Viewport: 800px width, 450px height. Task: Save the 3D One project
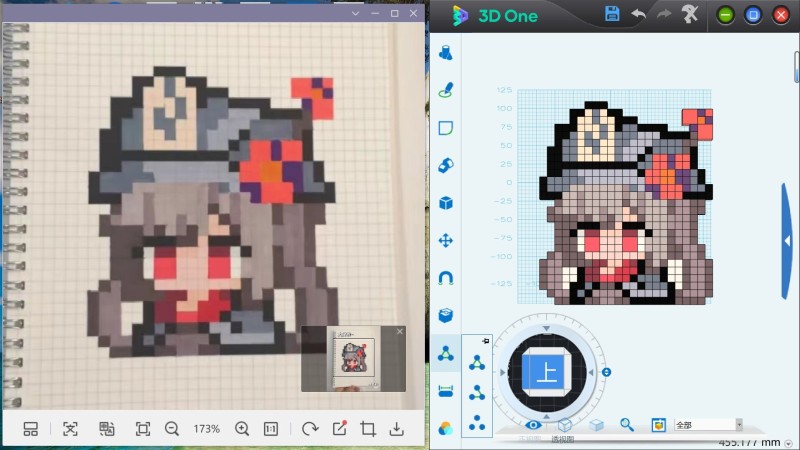point(612,14)
